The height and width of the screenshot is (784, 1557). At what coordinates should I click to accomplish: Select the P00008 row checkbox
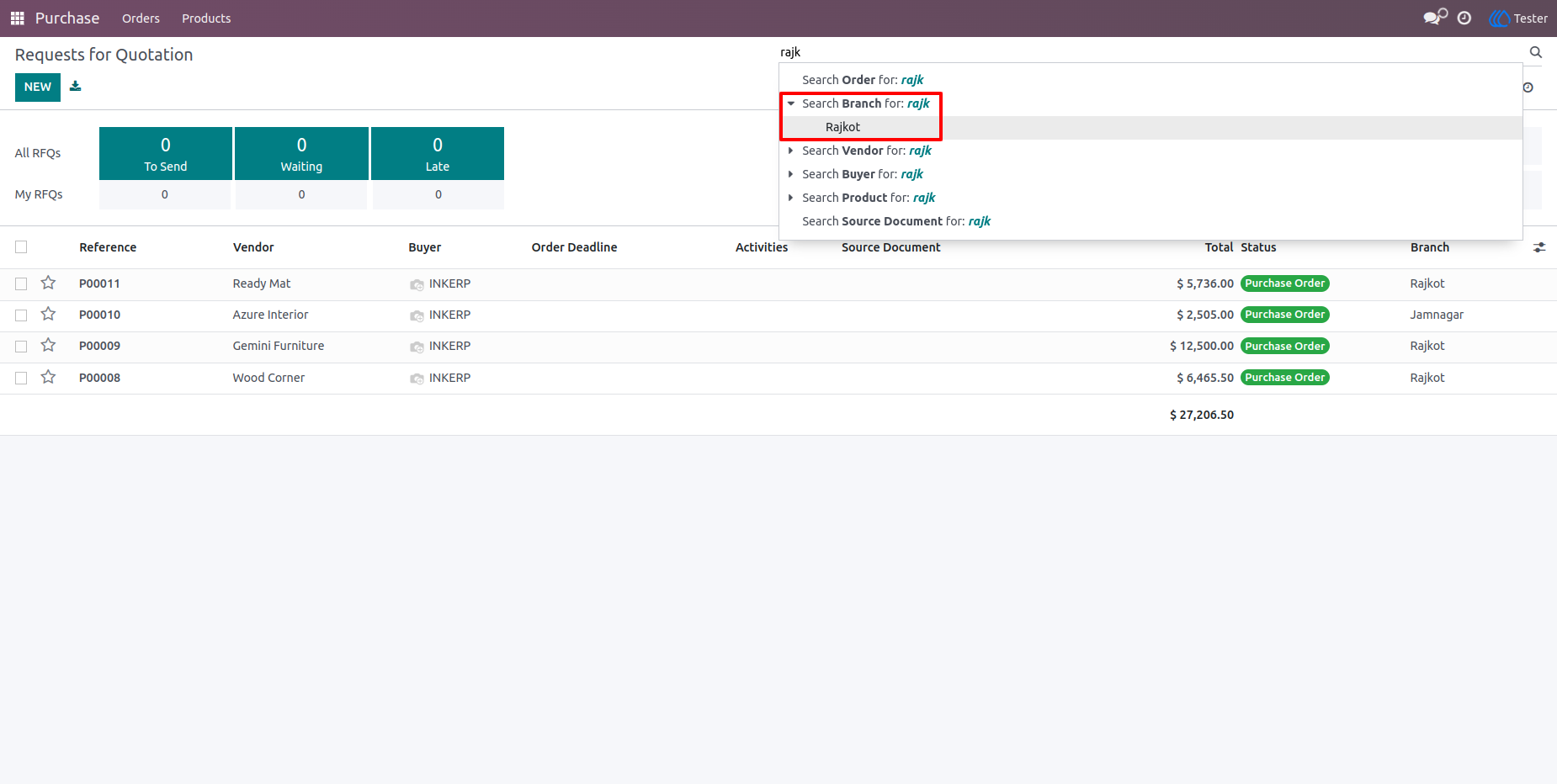(x=21, y=378)
